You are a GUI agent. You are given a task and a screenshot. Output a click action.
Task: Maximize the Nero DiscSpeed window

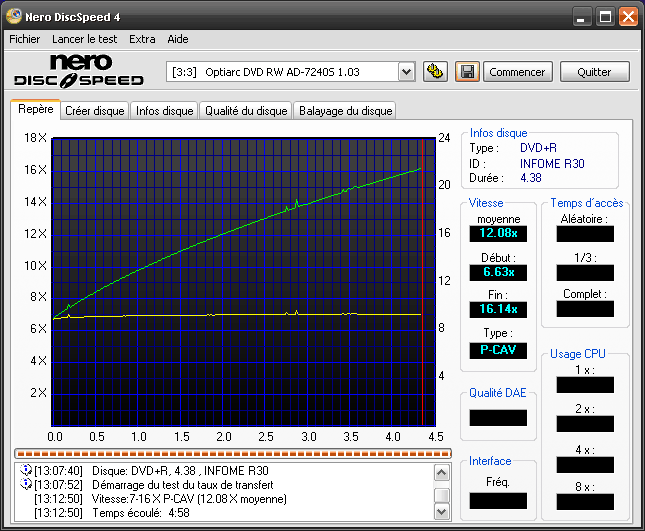(x=605, y=17)
